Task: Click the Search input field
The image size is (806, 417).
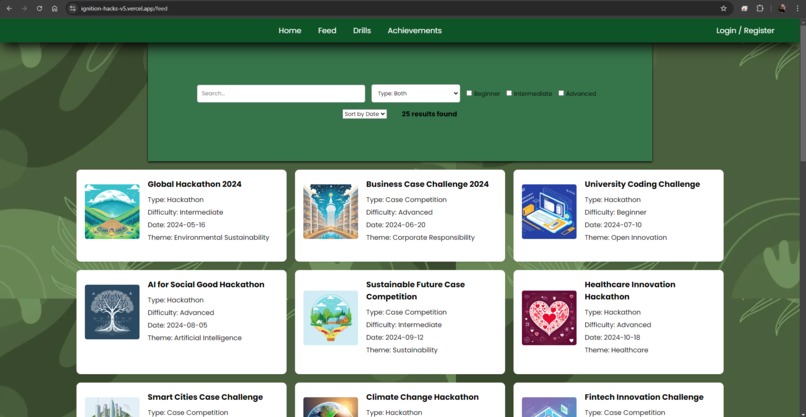Action: (x=281, y=94)
